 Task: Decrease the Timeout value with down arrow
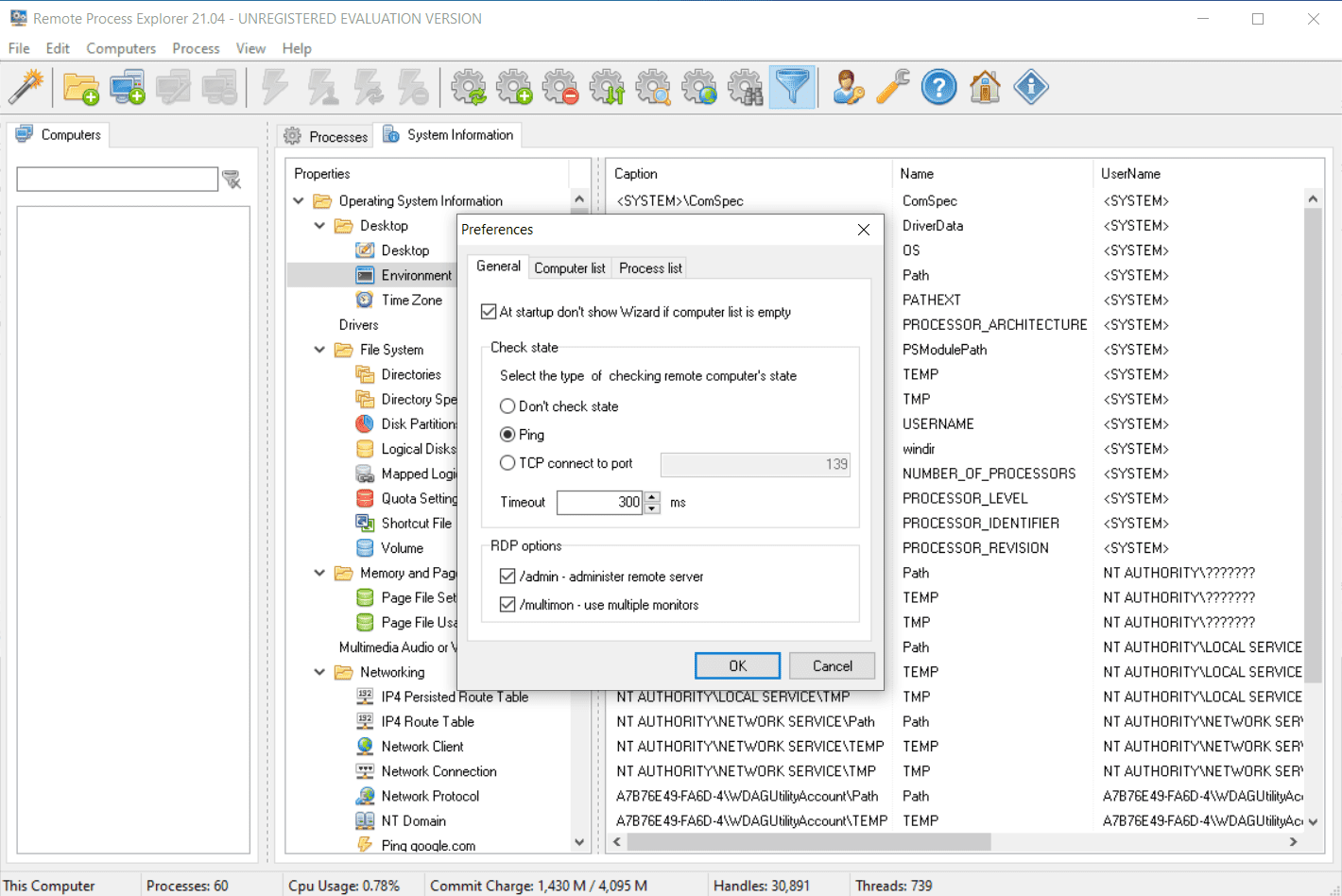coord(652,508)
